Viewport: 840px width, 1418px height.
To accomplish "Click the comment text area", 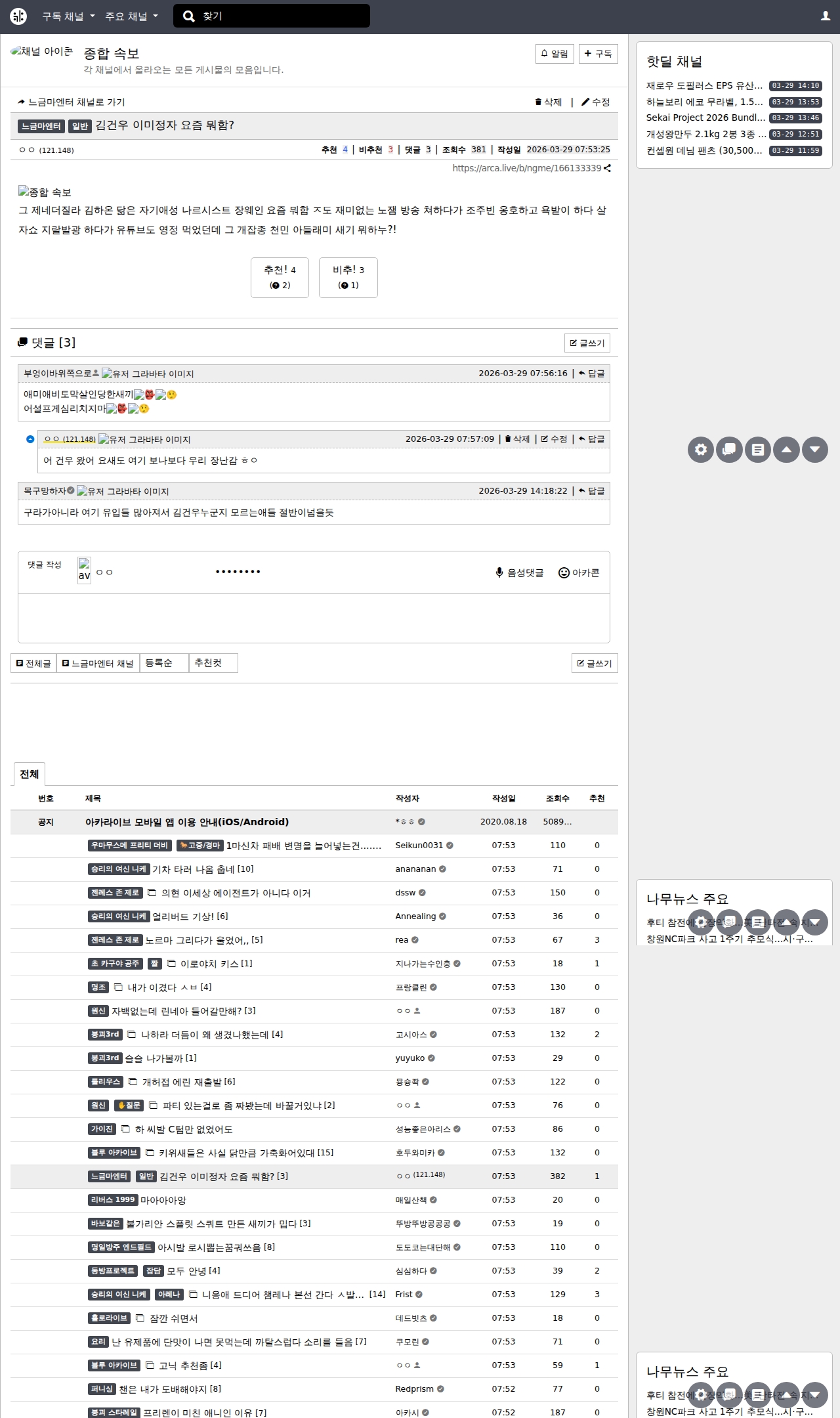I will pyautogui.click(x=314, y=618).
